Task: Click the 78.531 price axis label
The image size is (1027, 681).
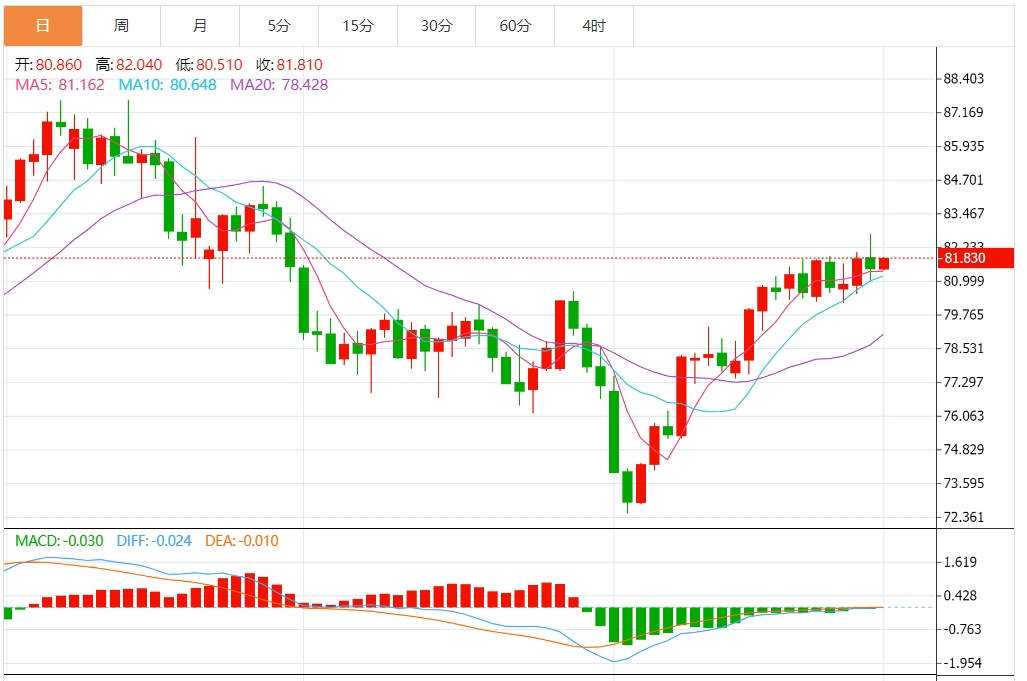Action: pyautogui.click(x=963, y=348)
